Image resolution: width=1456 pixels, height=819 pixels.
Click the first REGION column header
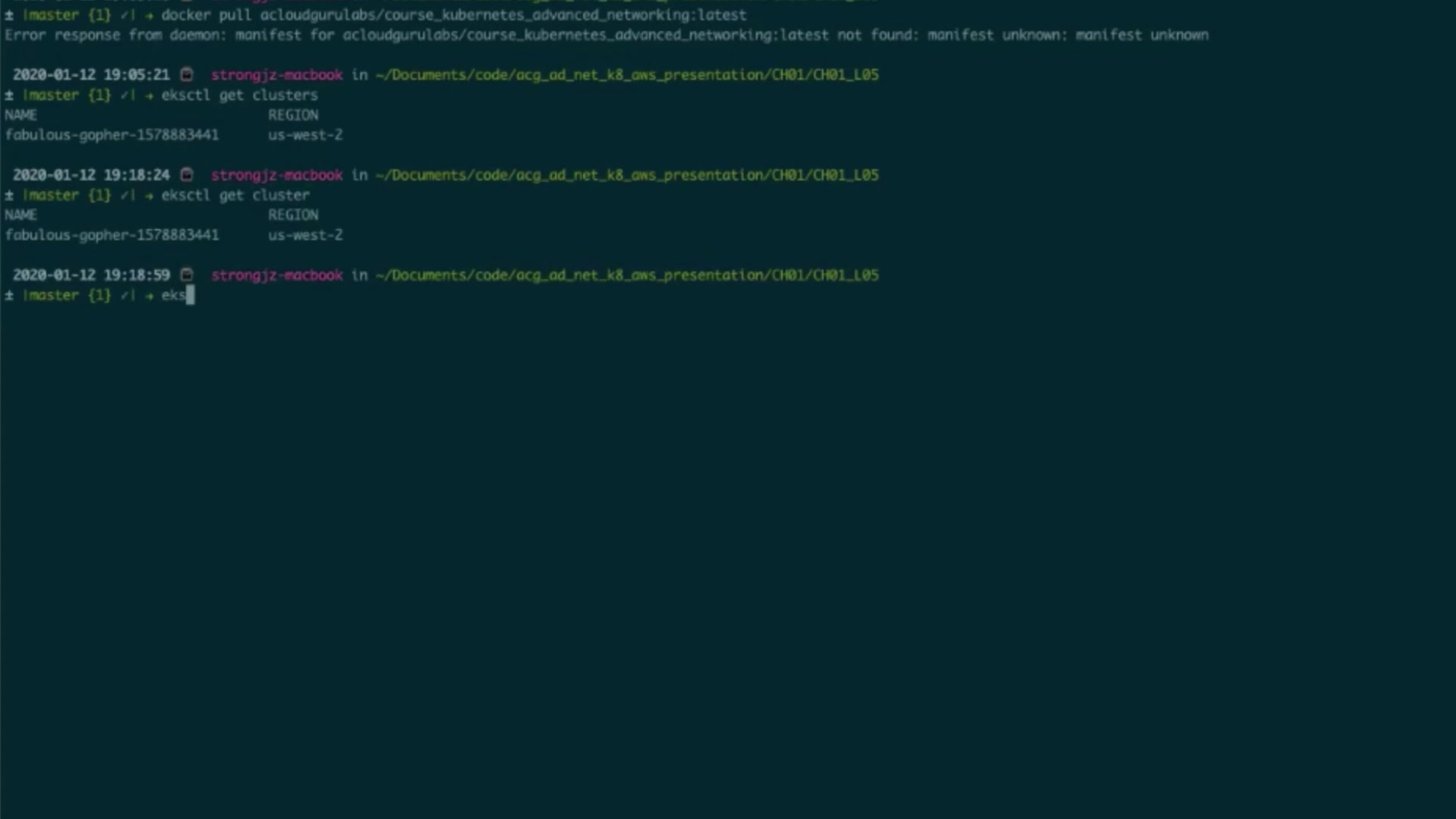point(293,115)
